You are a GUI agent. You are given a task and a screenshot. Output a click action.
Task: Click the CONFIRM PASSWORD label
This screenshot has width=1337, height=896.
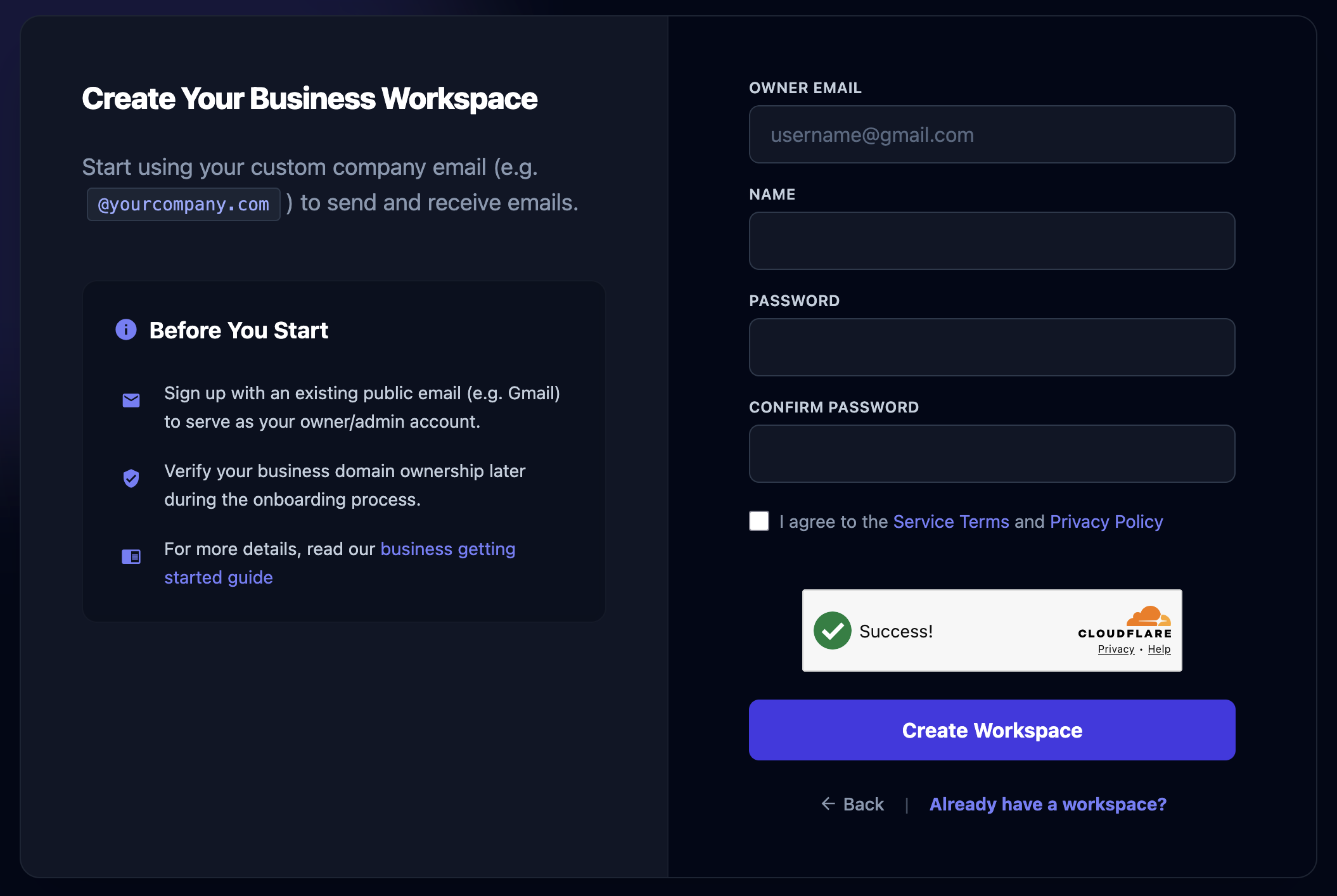[834, 407]
